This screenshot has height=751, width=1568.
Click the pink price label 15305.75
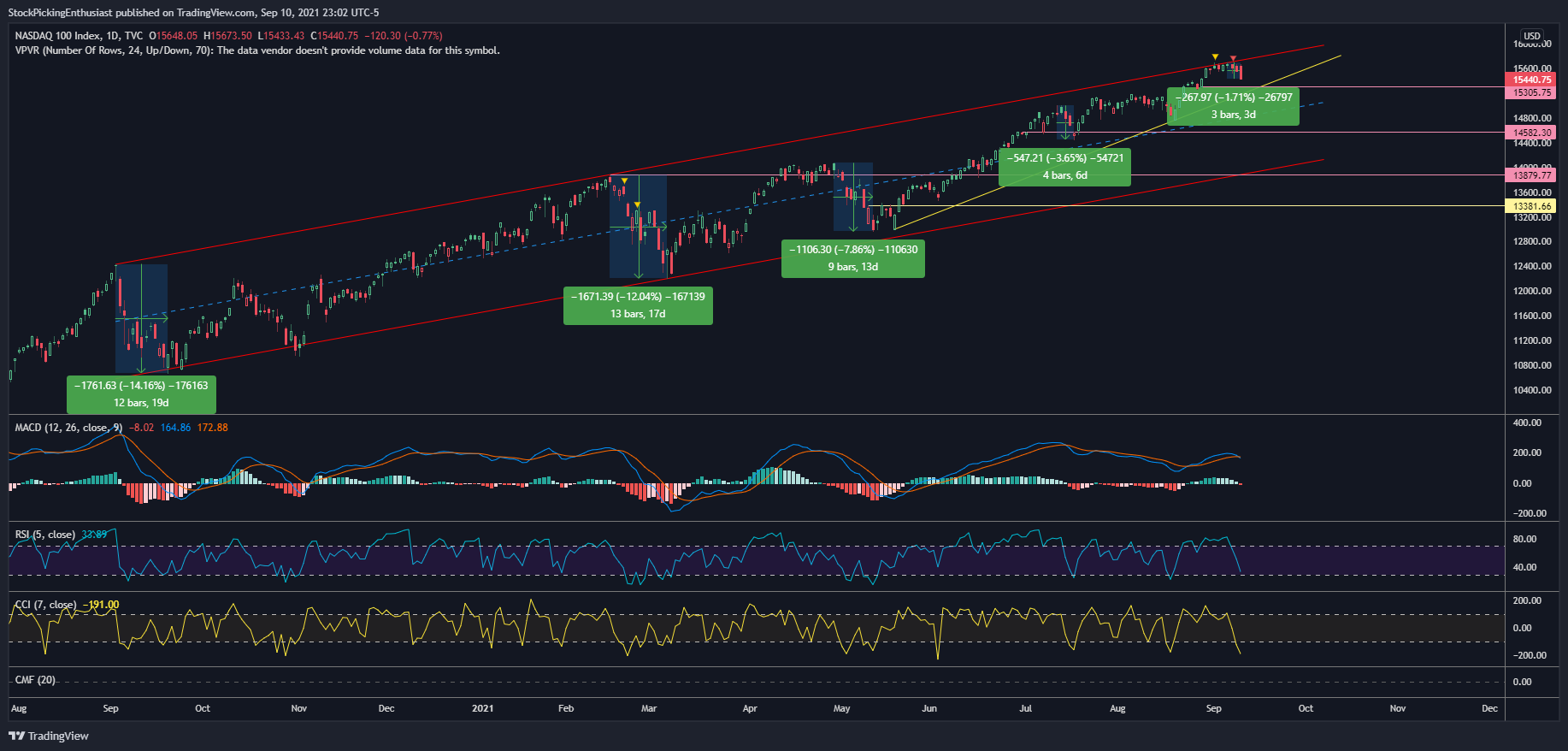tap(1530, 92)
